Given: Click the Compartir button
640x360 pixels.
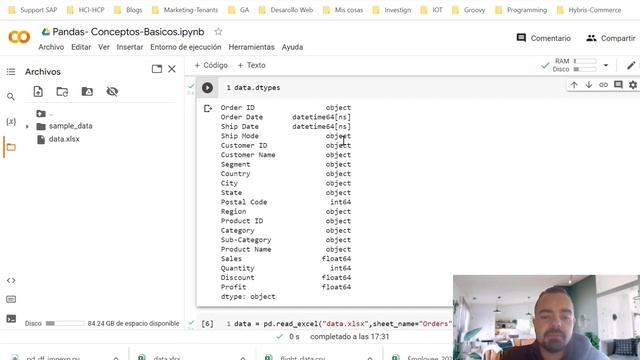Looking at the screenshot, I should (611, 38).
